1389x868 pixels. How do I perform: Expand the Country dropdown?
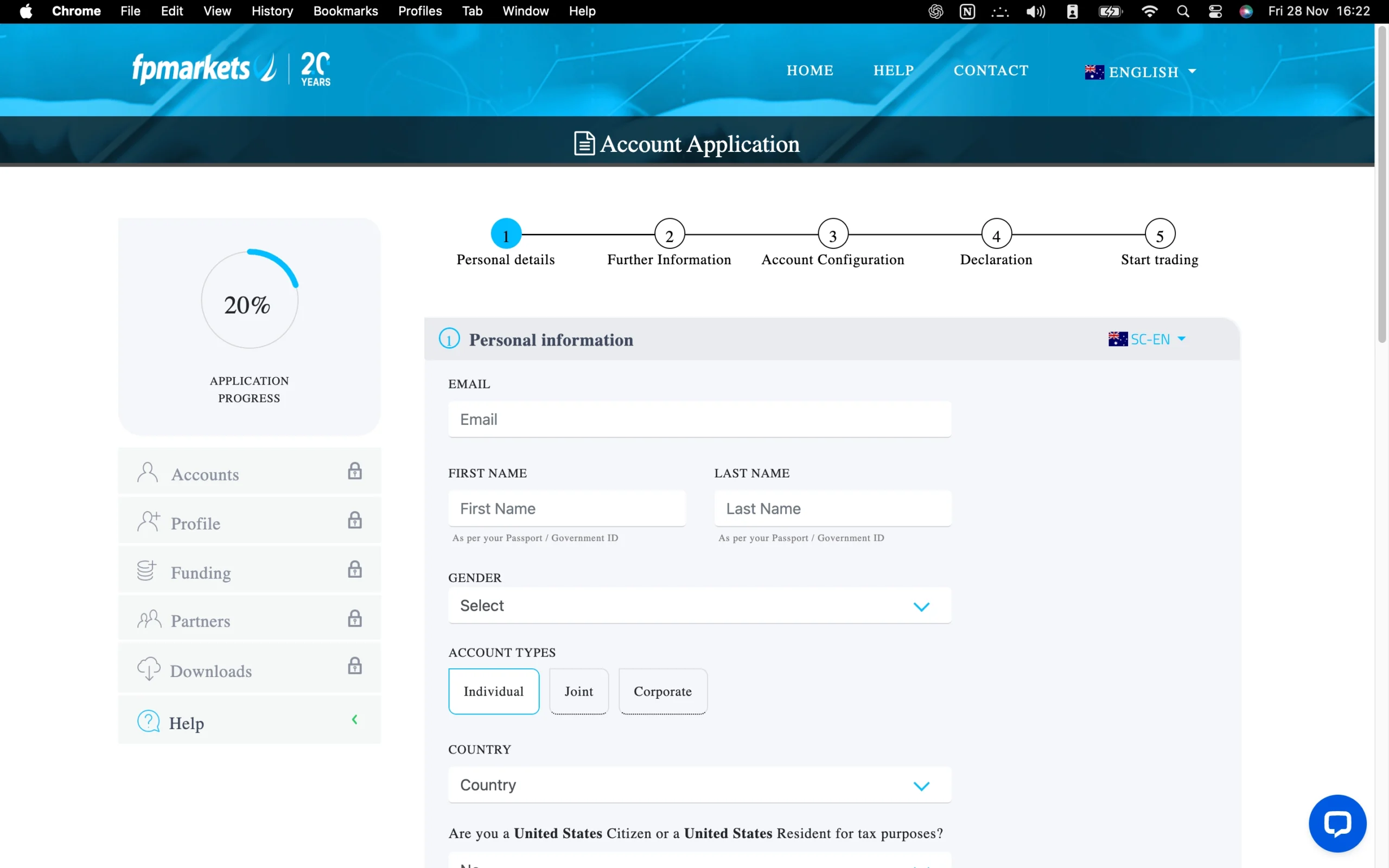pos(699,785)
